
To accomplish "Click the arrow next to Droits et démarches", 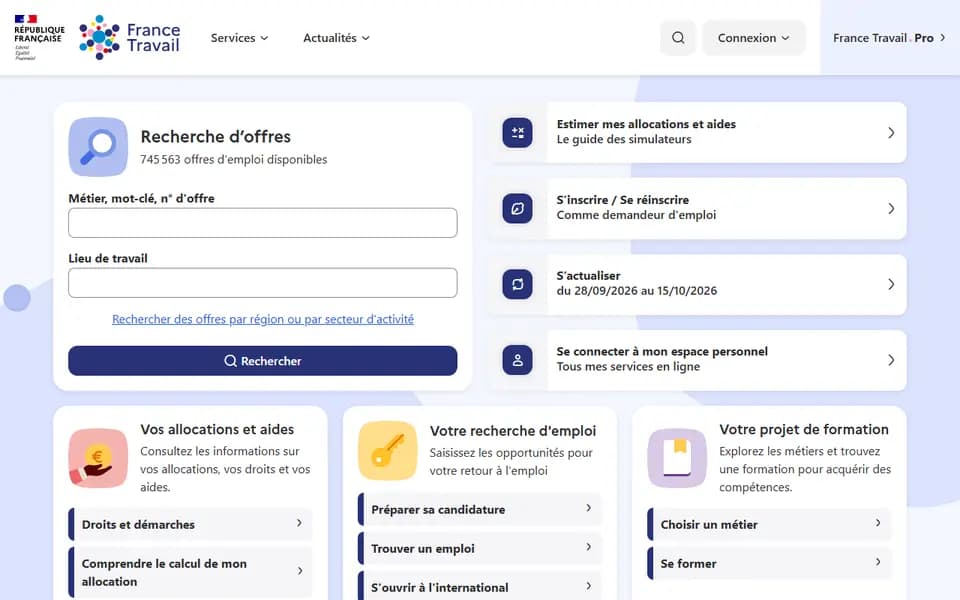I will [x=299, y=523].
